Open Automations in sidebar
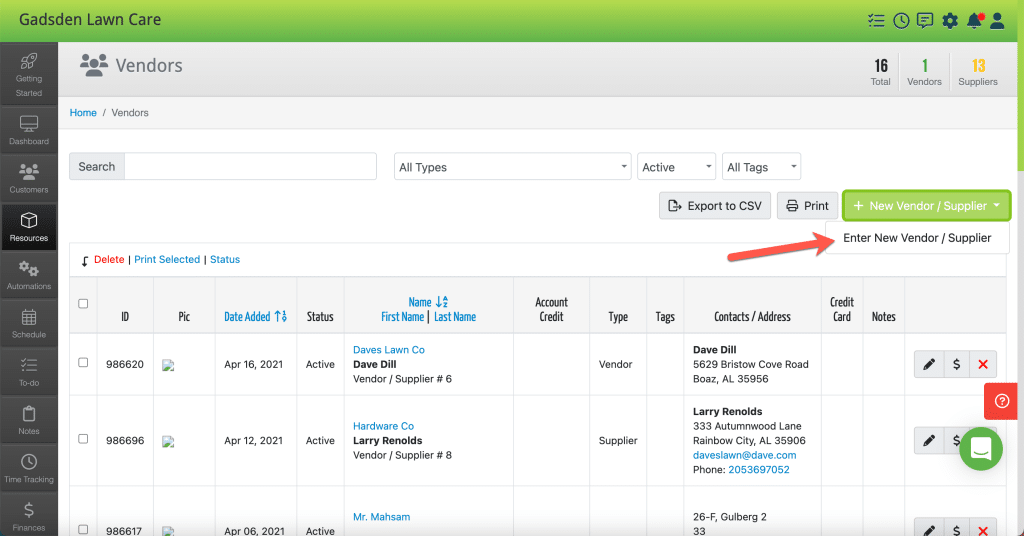 (x=29, y=275)
